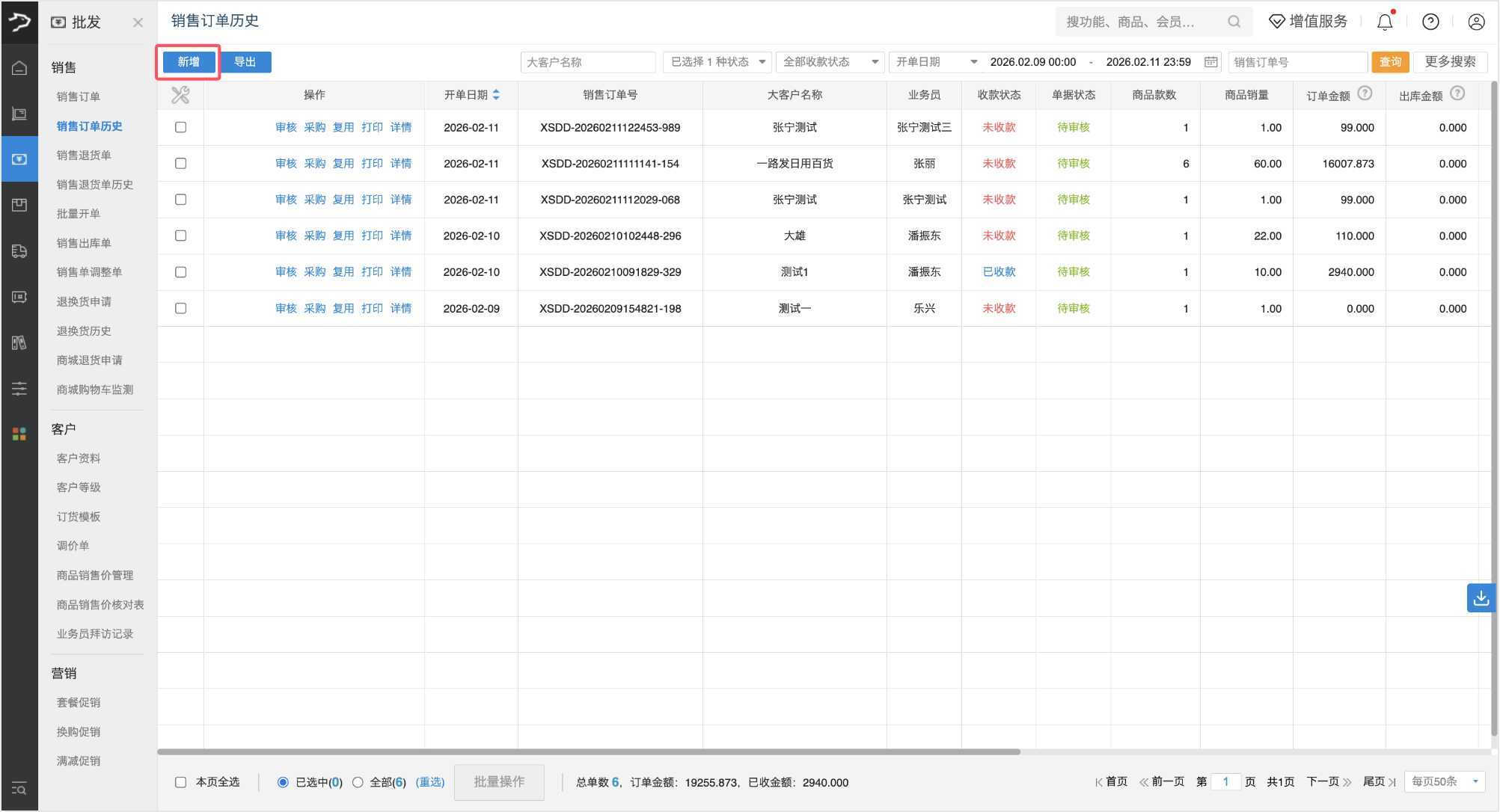Click the 大客户名称 filter input field

coord(587,62)
